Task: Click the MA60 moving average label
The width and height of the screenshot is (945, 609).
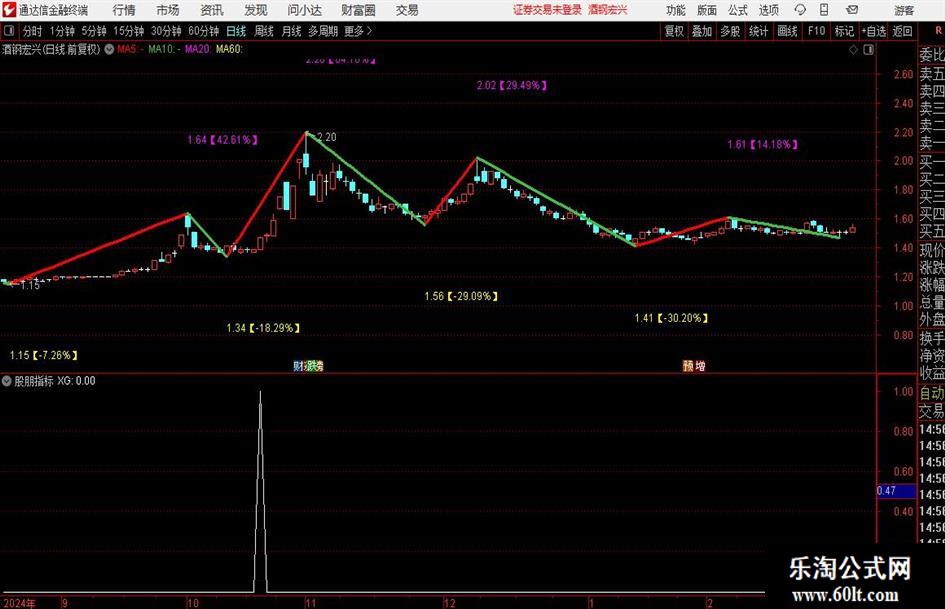Action: pyautogui.click(x=229, y=49)
